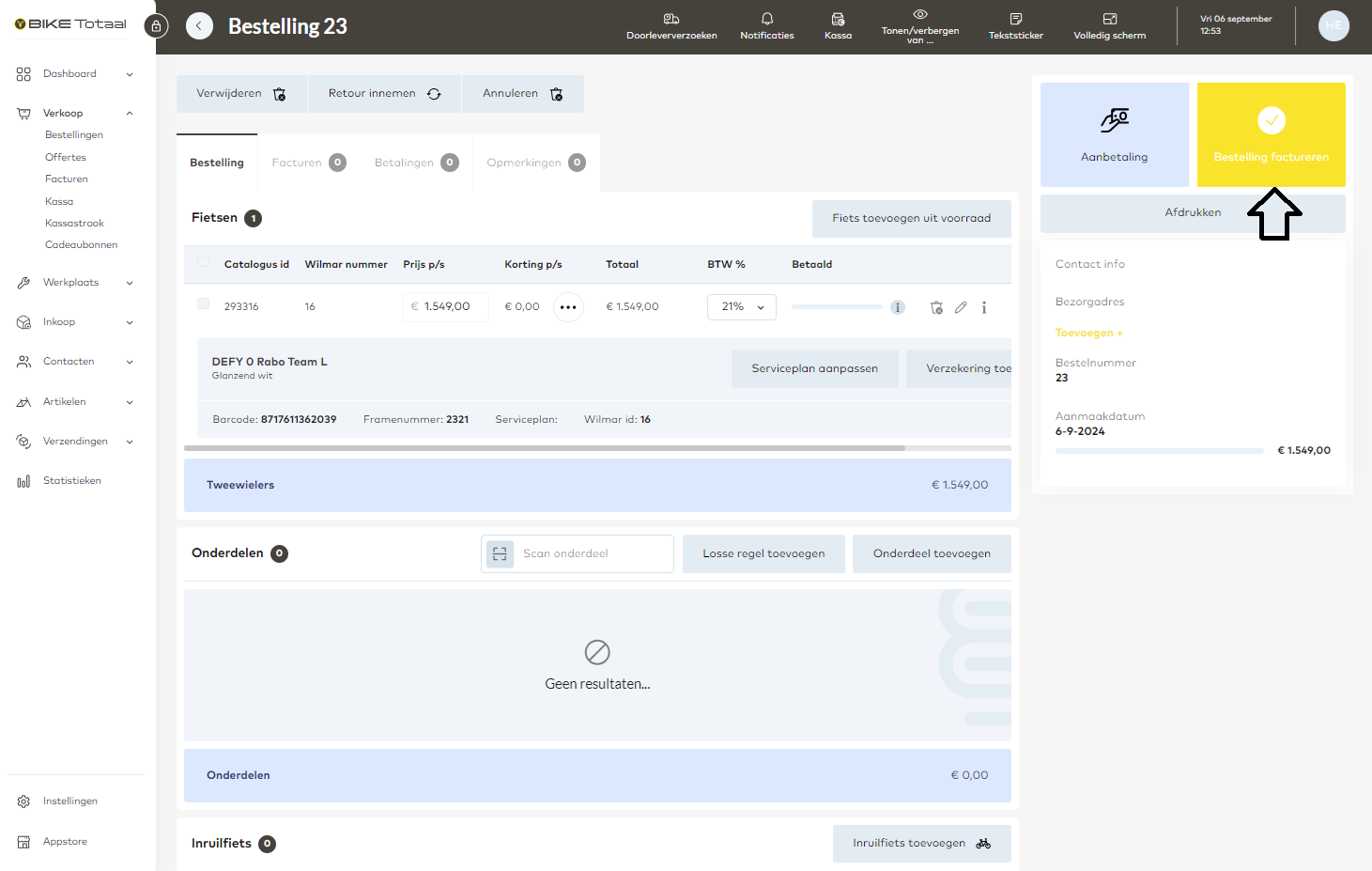Open Doorleververzoeken in top bar
This screenshot has height=871, width=1372.
click(671, 20)
